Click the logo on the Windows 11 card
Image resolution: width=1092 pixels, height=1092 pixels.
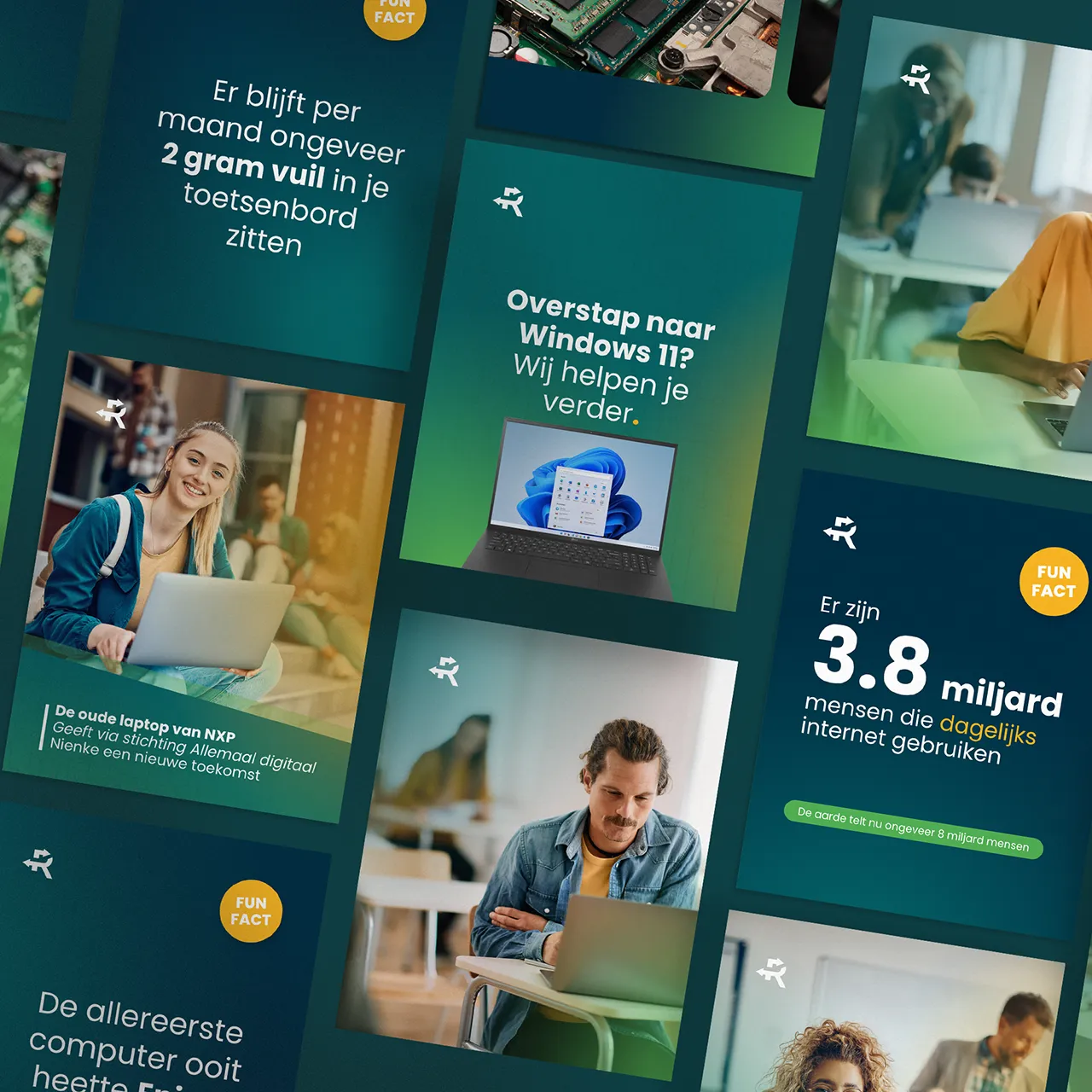509,201
